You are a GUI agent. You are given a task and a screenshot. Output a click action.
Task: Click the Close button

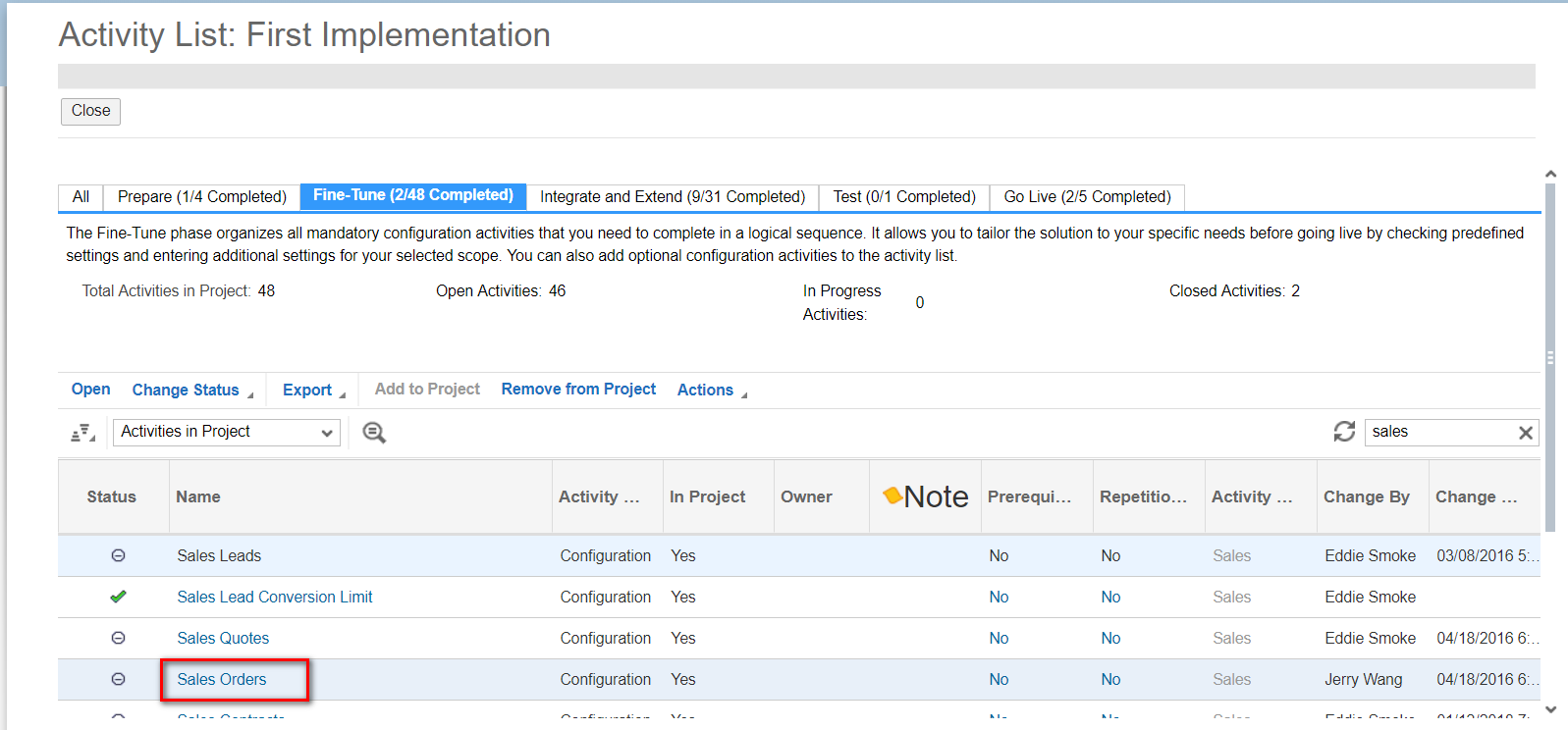pos(90,111)
